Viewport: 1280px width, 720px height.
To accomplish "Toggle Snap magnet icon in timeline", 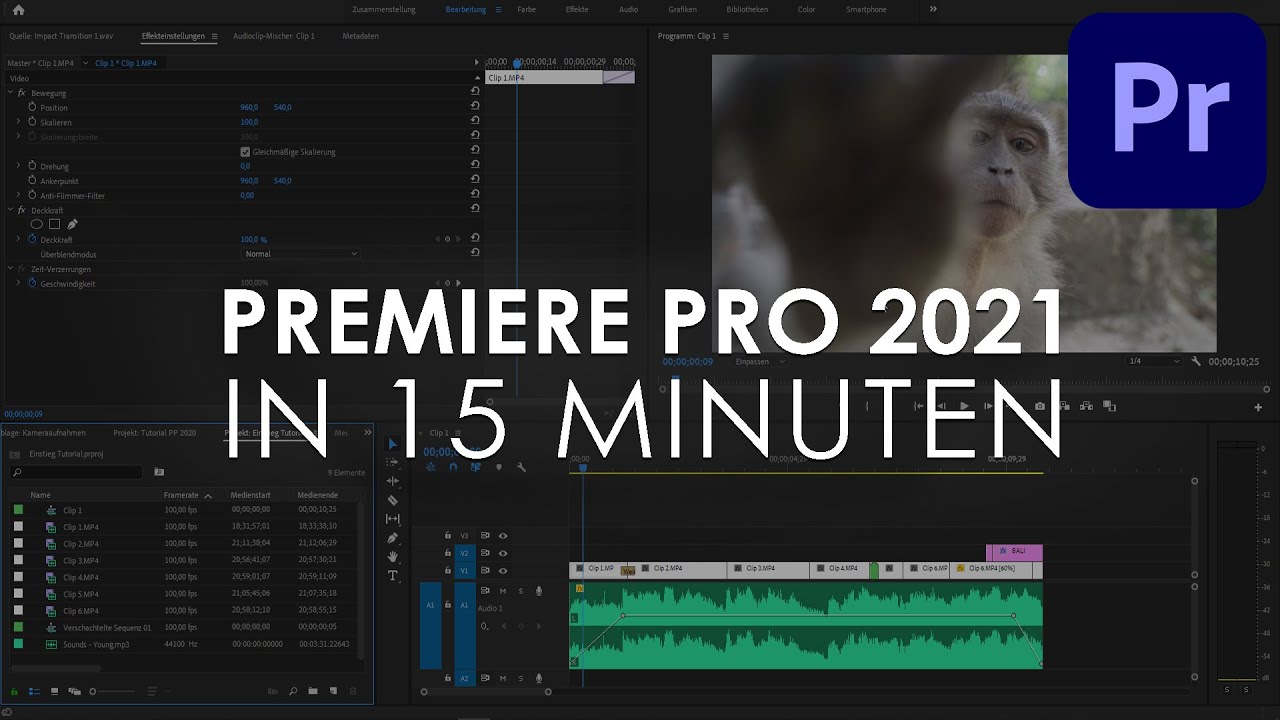I will click(x=453, y=467).
